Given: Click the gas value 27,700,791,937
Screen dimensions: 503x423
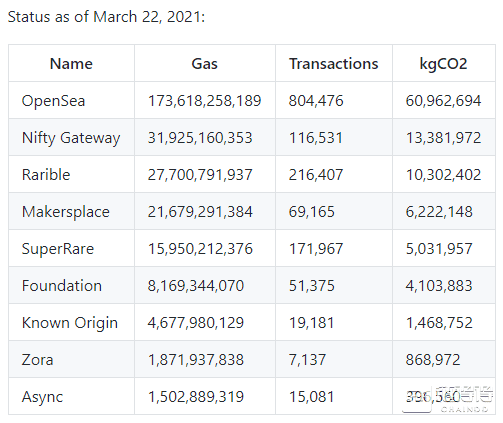Looking at the screenshot, I should (x=200, y=175).
